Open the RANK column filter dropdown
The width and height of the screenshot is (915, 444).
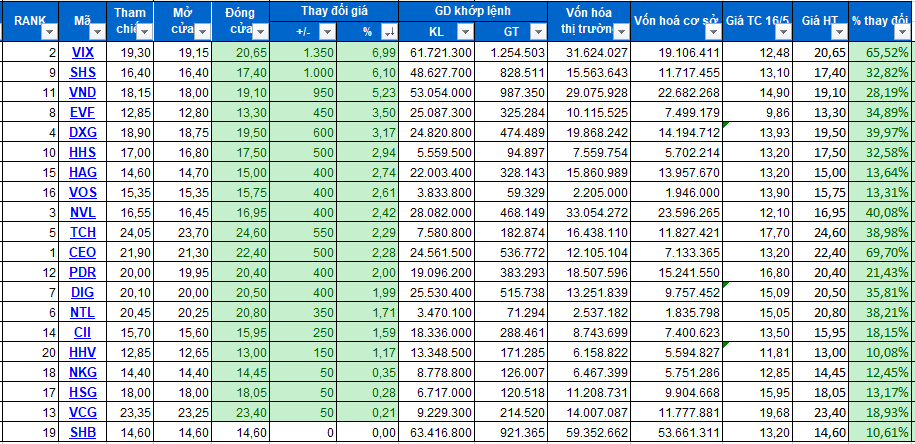50,32
